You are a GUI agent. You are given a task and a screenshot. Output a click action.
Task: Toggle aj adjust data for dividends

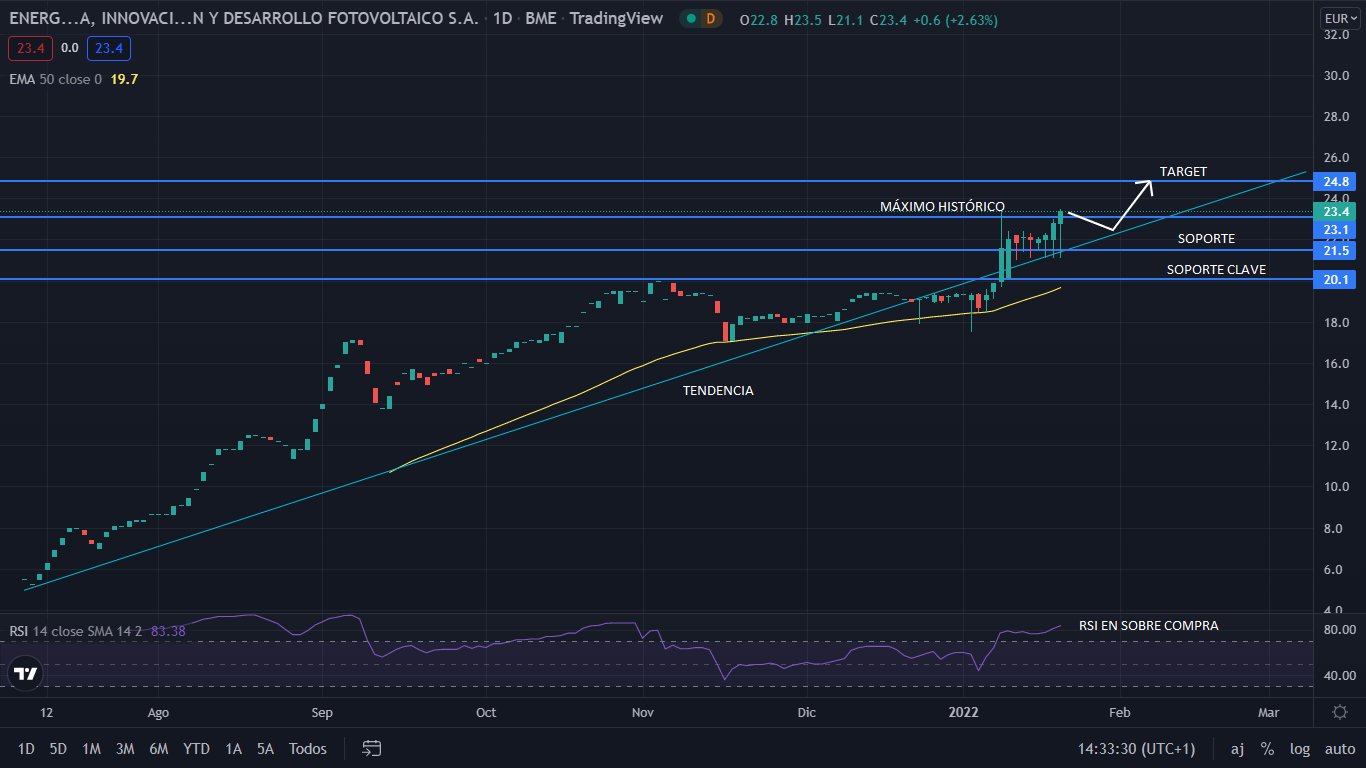tap(1237, 748)
